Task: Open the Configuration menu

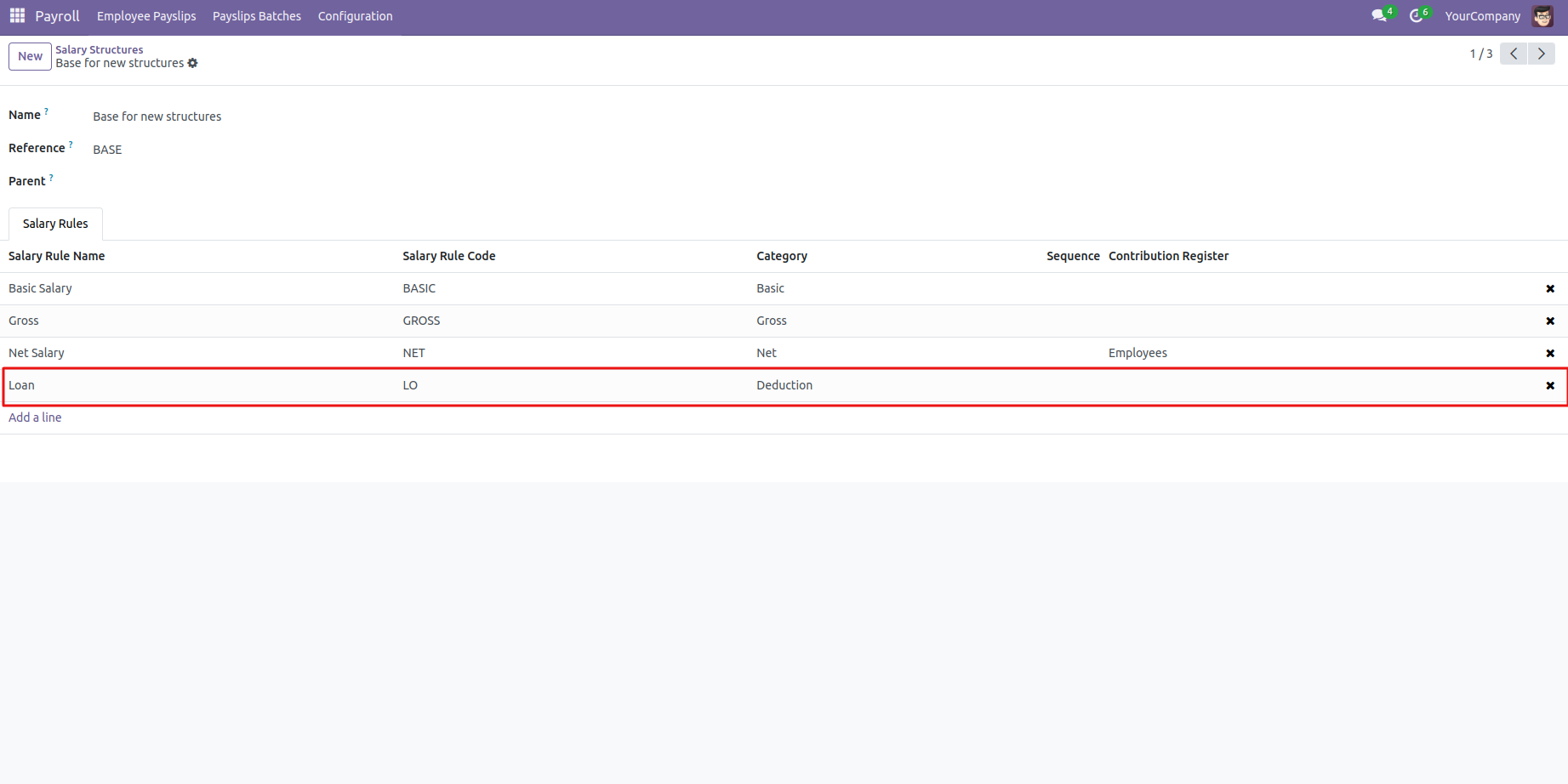Action: 355,16
